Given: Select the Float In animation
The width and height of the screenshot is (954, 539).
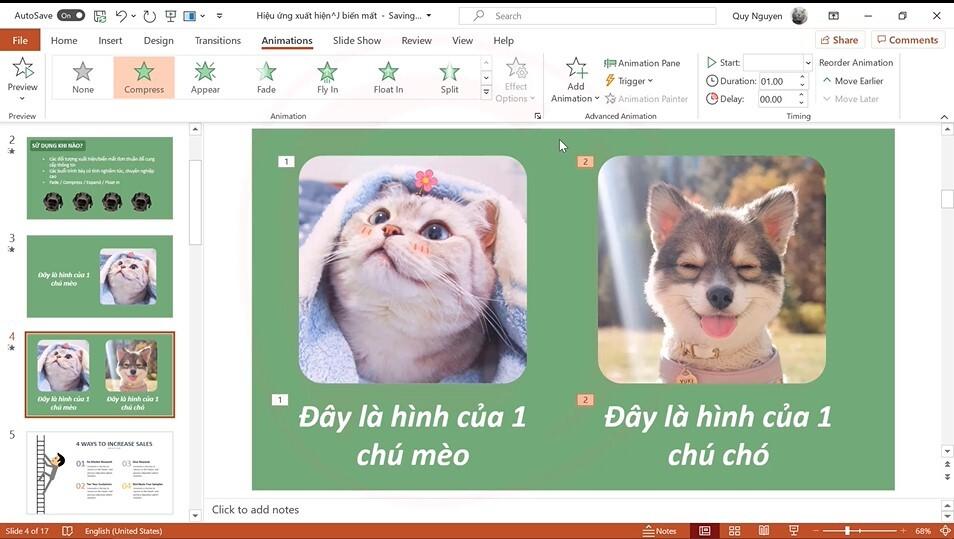Looking at the screenshot, I should coord(388,78).
